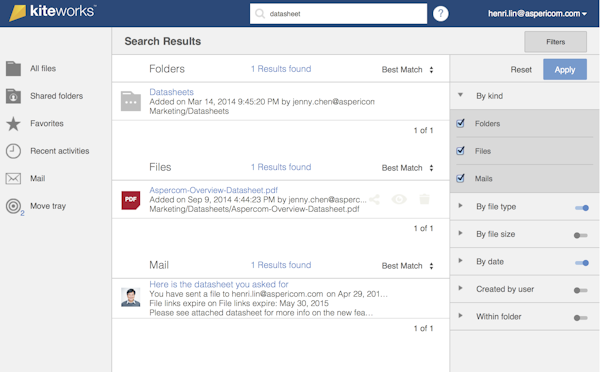Click the Move tray count badge 2

(22, 214)
